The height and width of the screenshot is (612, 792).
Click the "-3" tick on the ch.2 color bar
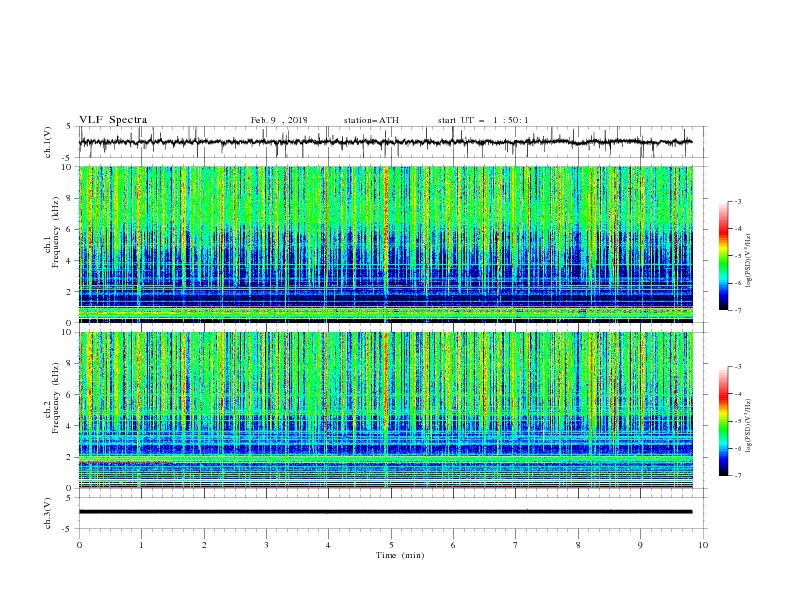point(737,367)
